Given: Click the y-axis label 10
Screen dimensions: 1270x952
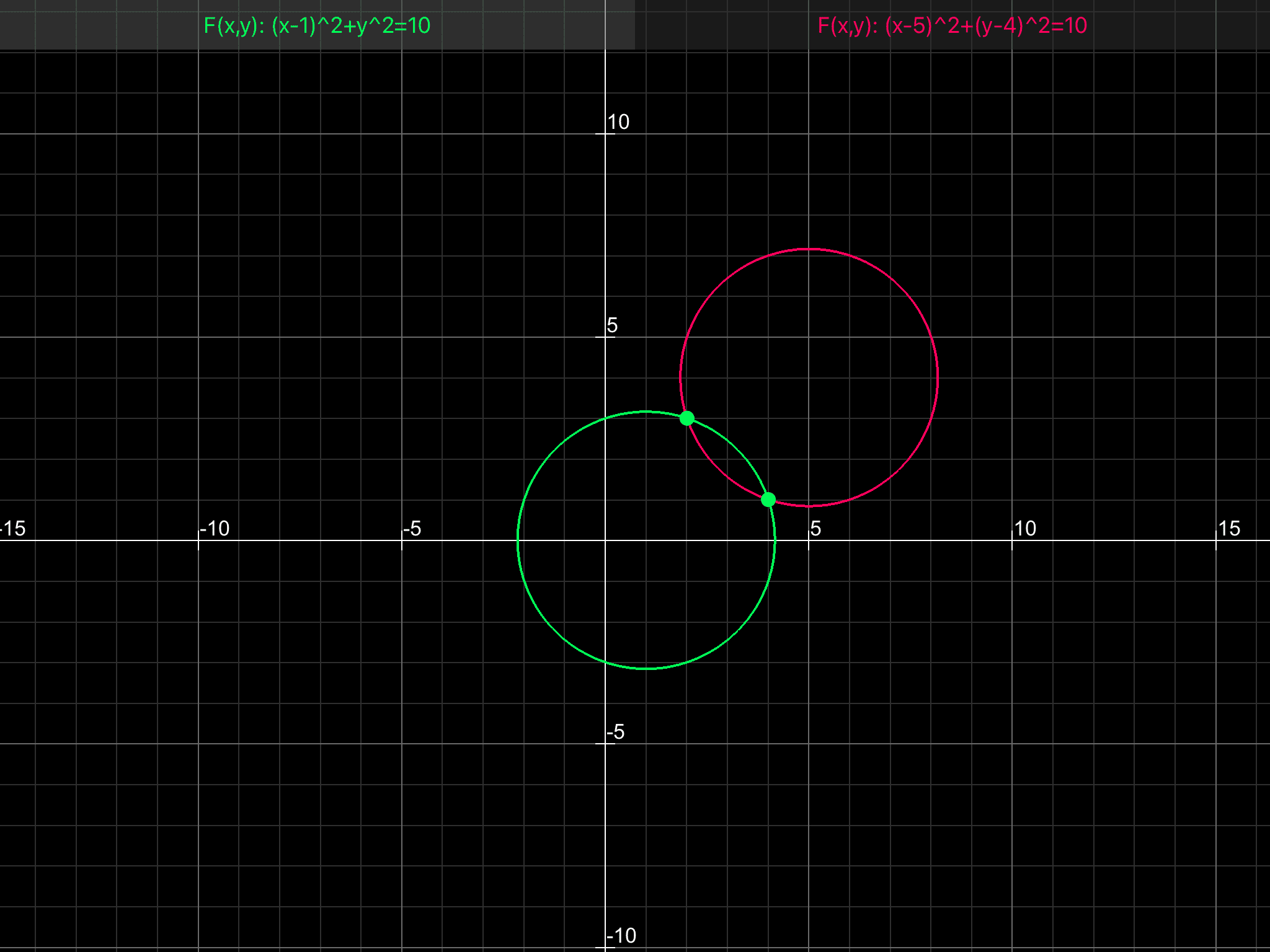Looking at the screenshot, I should [x=618, y=122].
